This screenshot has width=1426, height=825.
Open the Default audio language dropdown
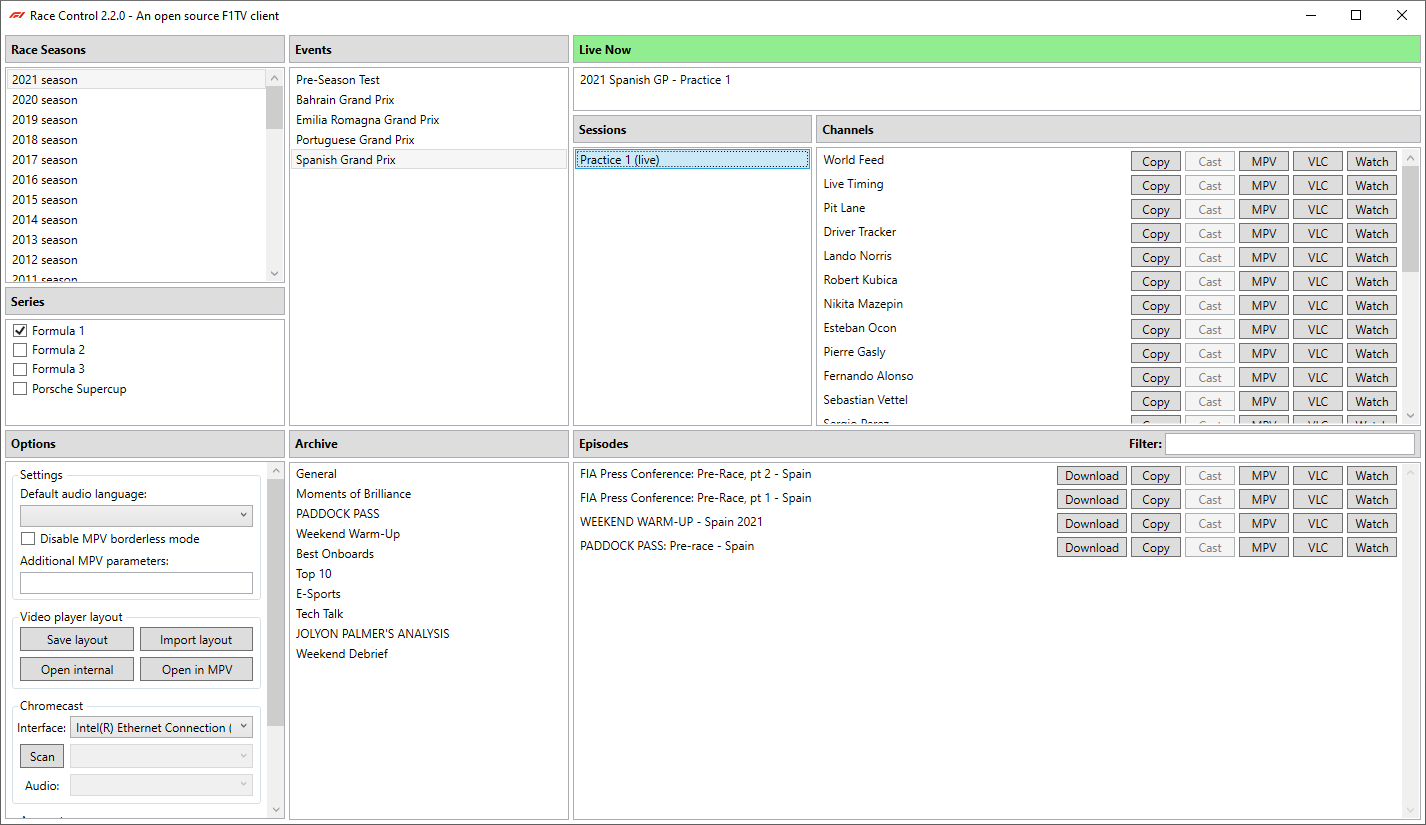[136, 515]
